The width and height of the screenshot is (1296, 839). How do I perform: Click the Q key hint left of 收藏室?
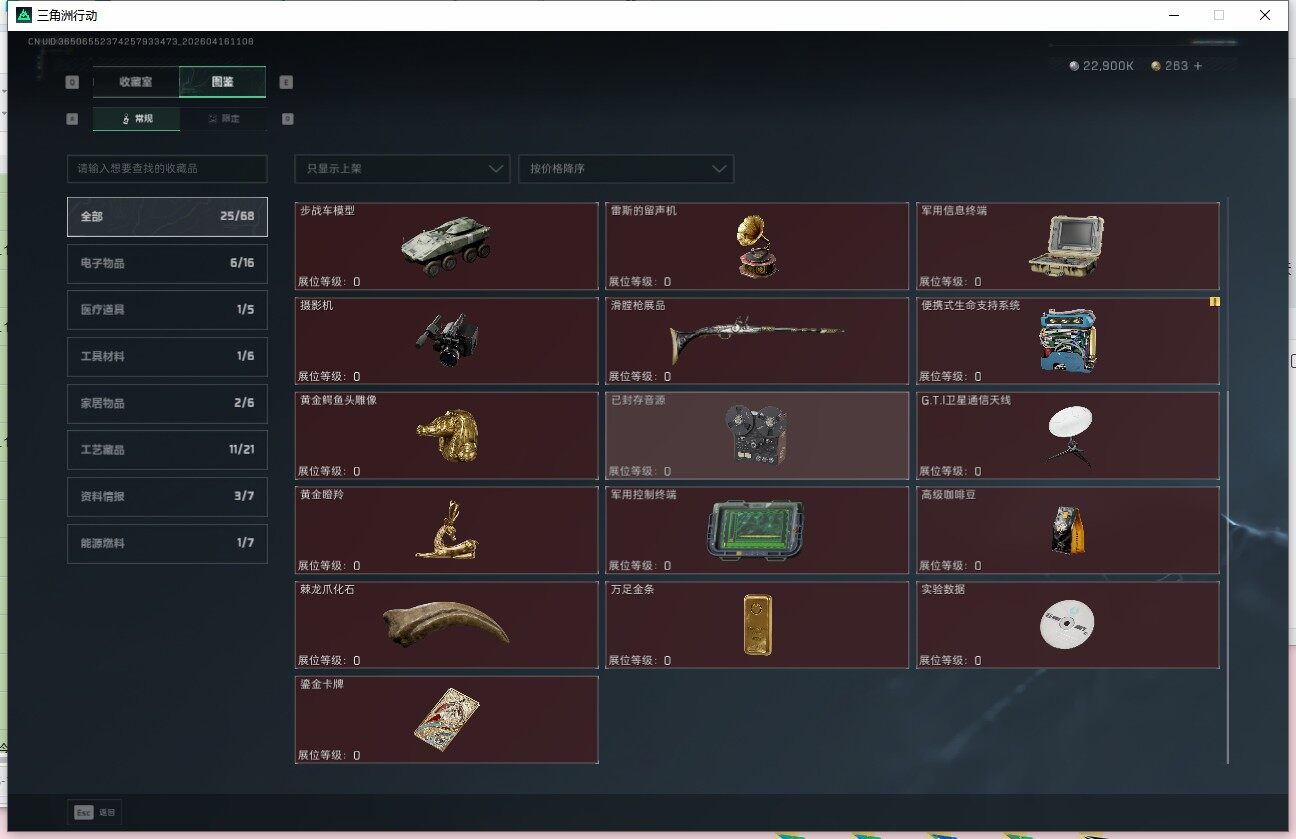click(72, 83)
